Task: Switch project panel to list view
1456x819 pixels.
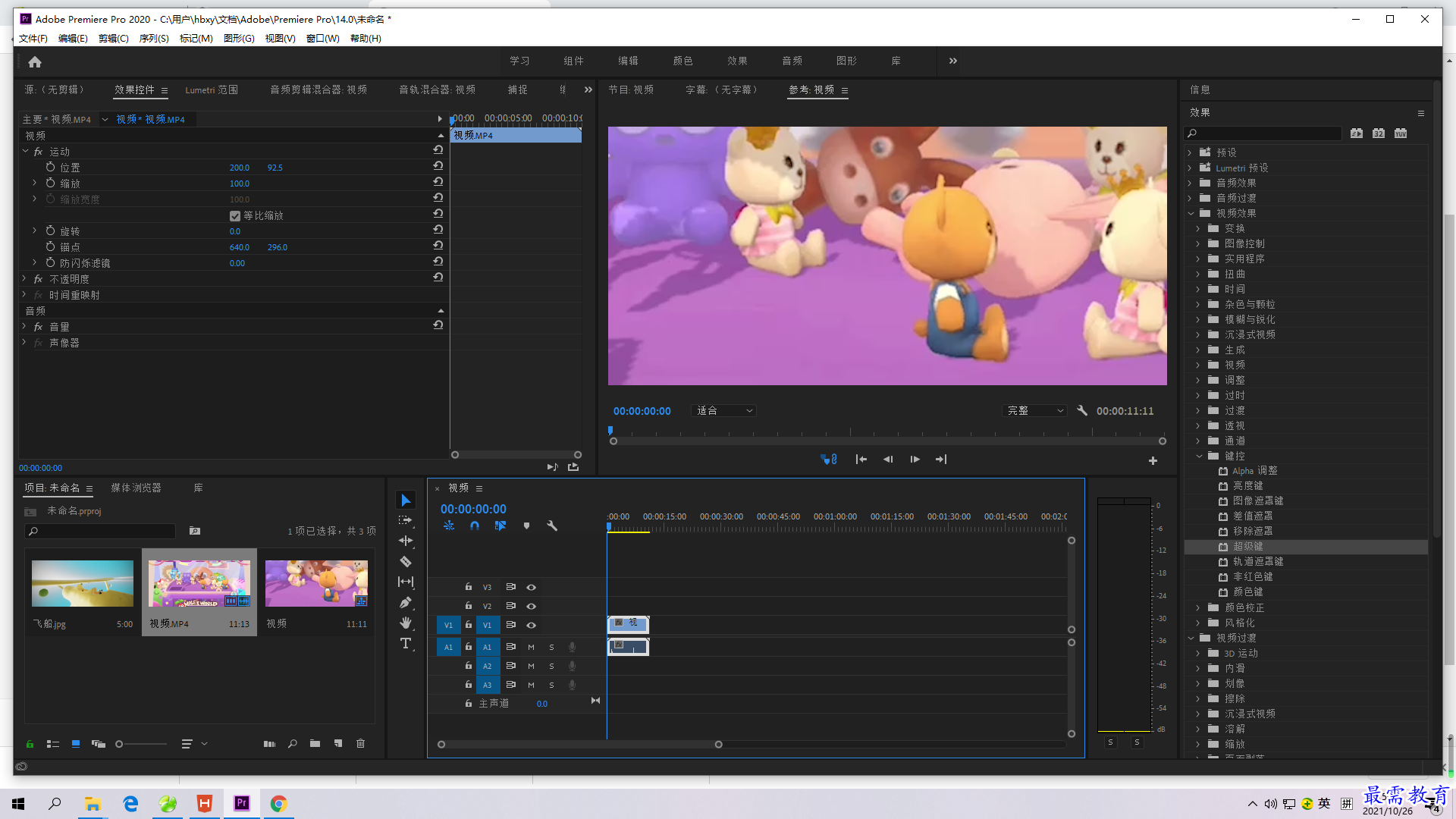Action: pyautogui.click(x=53, y=744)
